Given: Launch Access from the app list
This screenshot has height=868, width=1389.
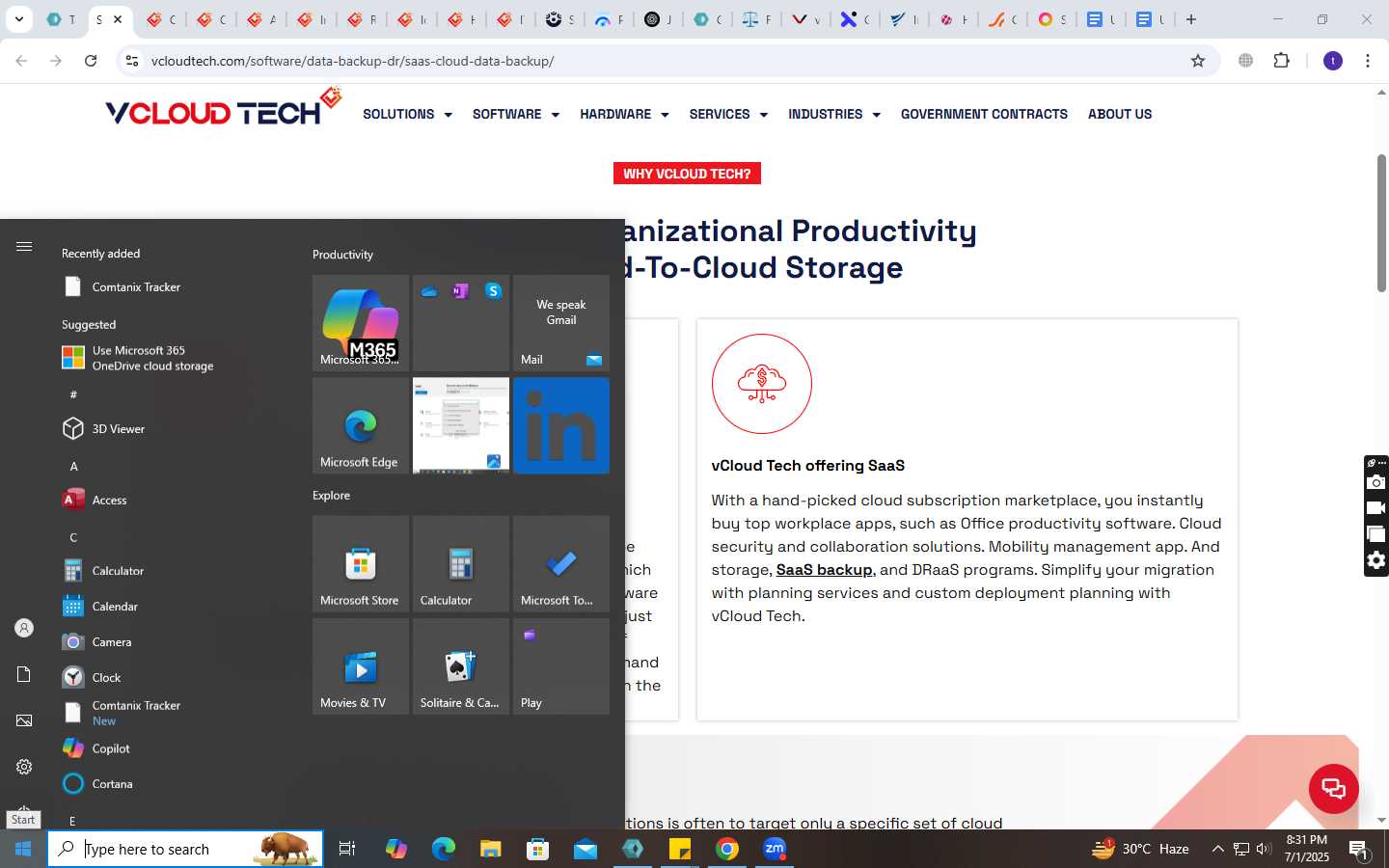Looking at the screenshot, I should click(x=95, y=500).
